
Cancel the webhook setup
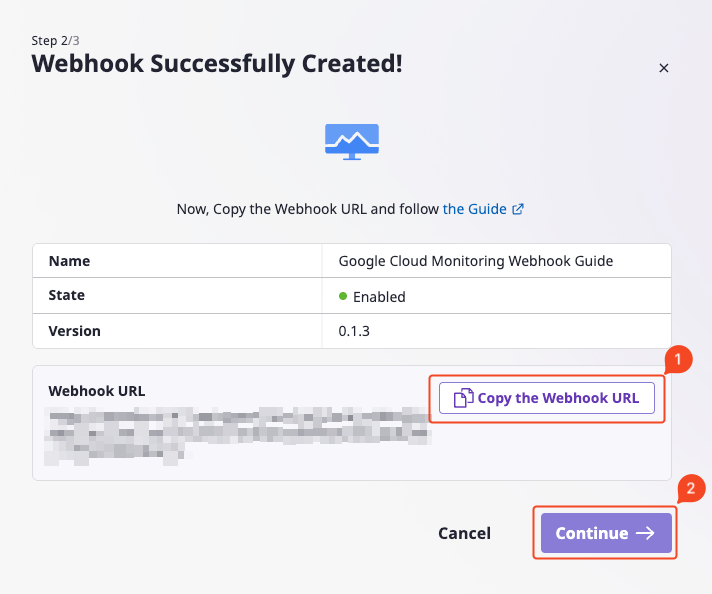pos(464,533)
